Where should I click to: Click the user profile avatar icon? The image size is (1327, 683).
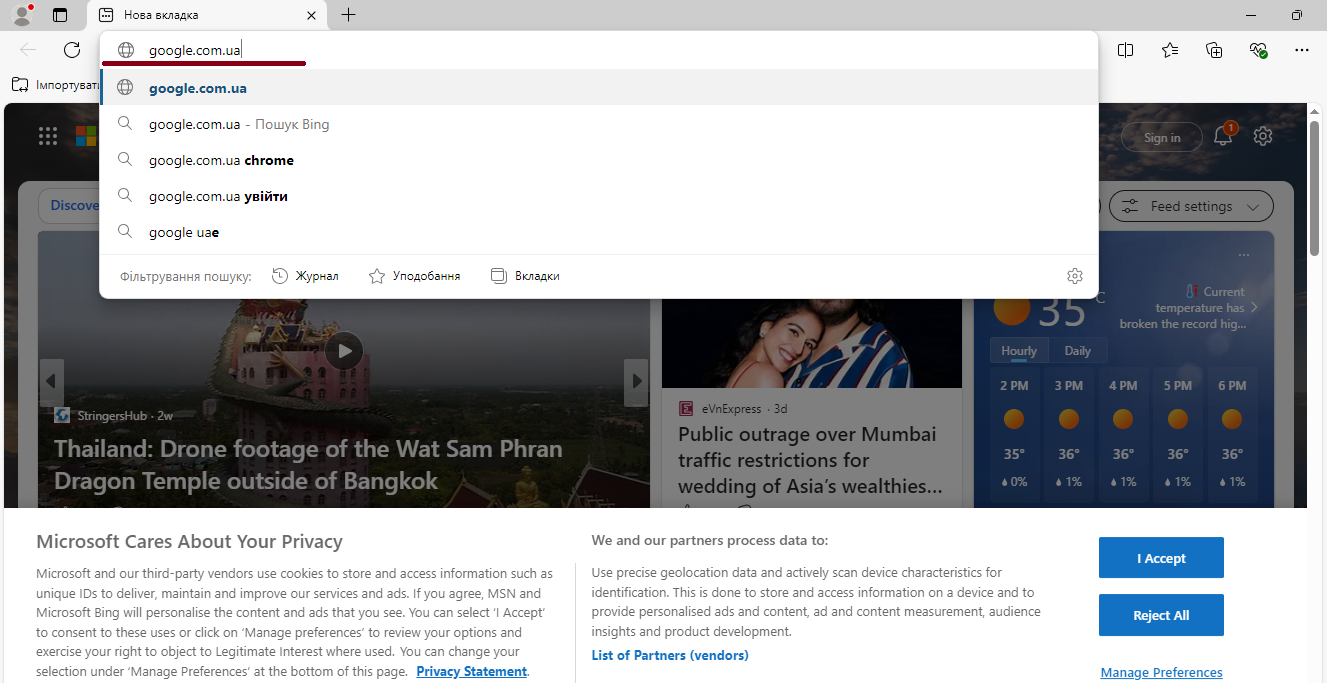(x=21, y=15)
